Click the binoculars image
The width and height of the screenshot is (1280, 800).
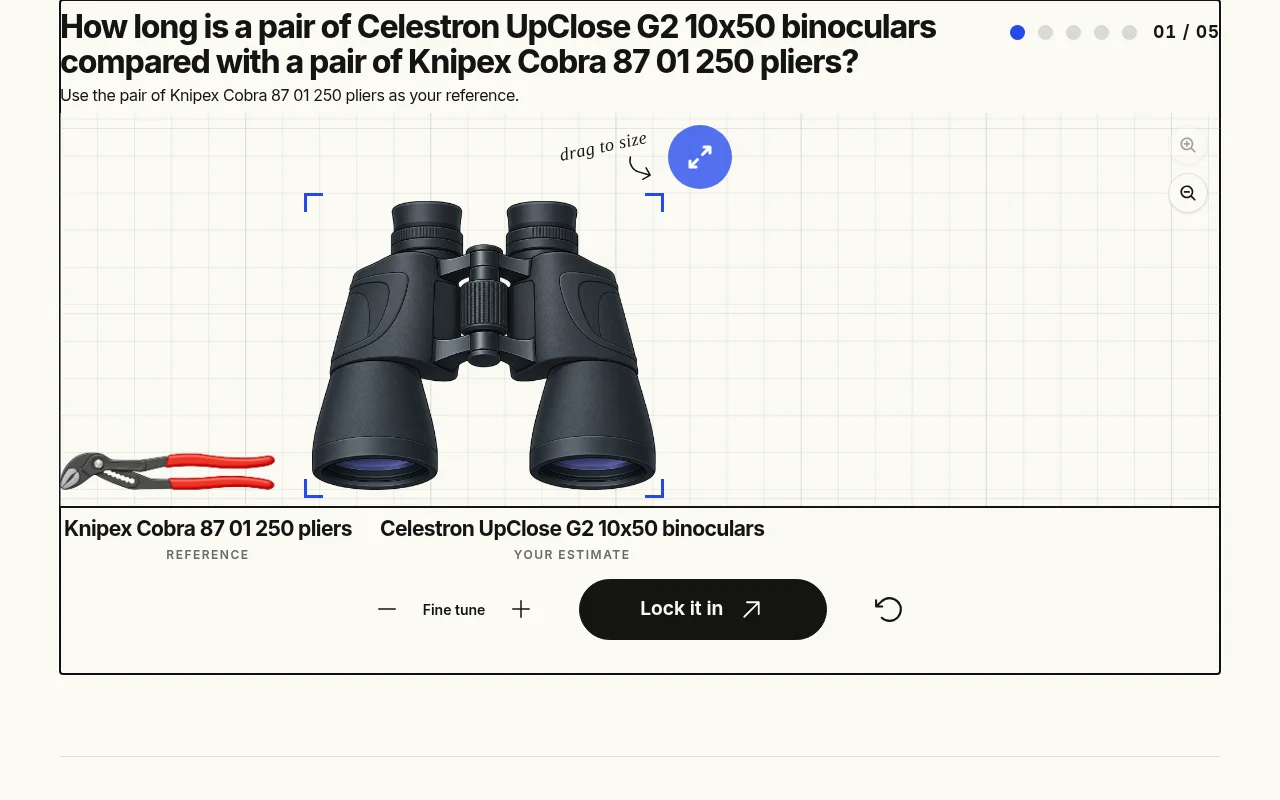coord(484,345)
